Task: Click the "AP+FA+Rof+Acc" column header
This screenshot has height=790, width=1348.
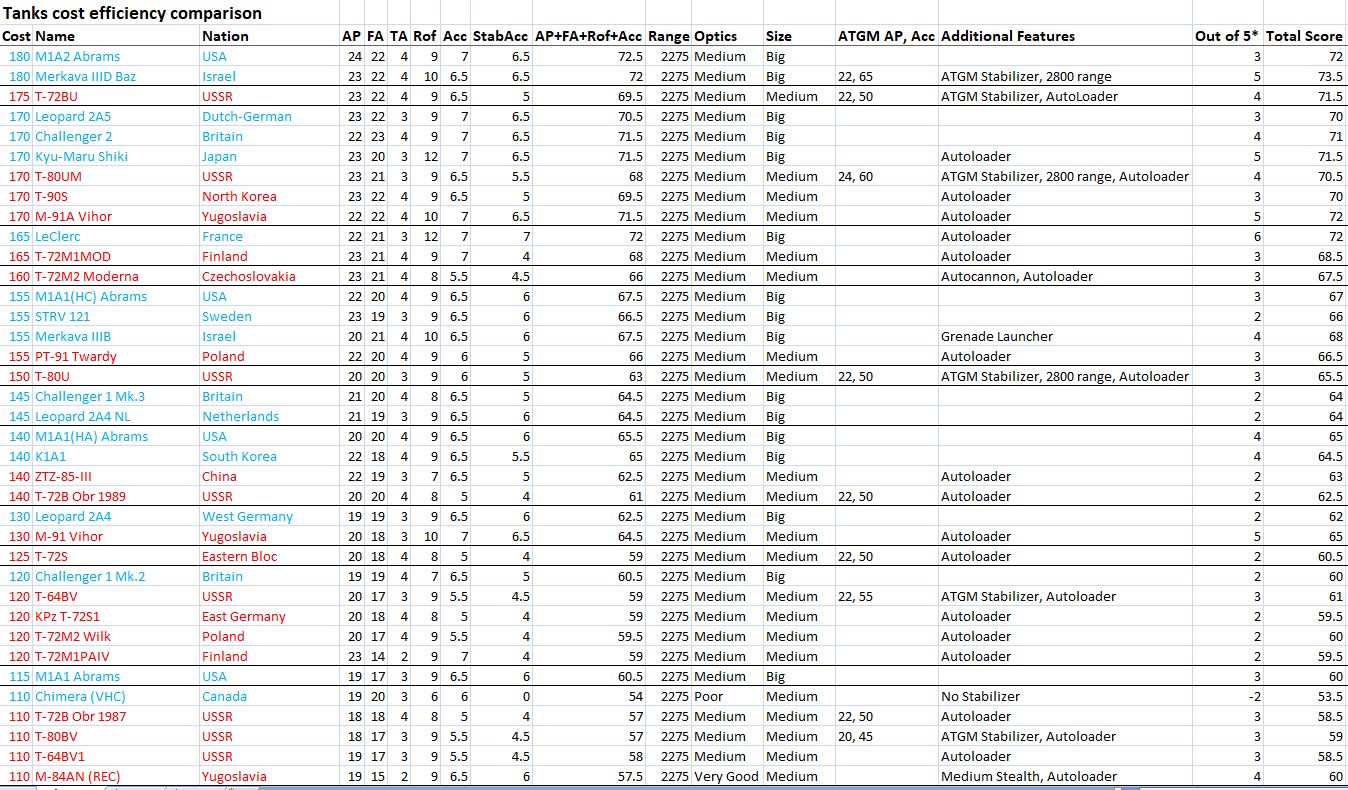Action: 589,36
